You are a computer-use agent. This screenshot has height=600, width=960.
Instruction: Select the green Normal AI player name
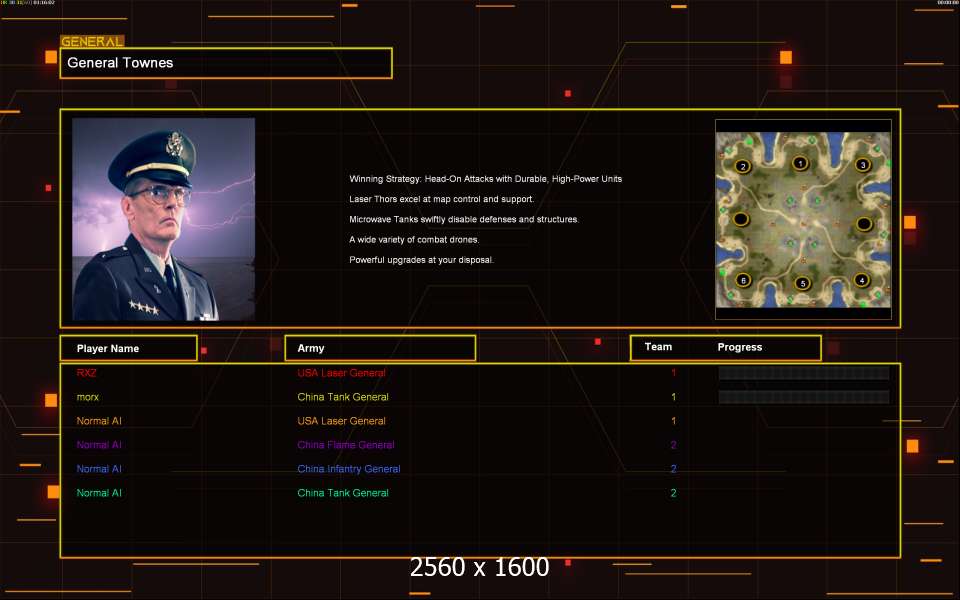coord(99,493)
